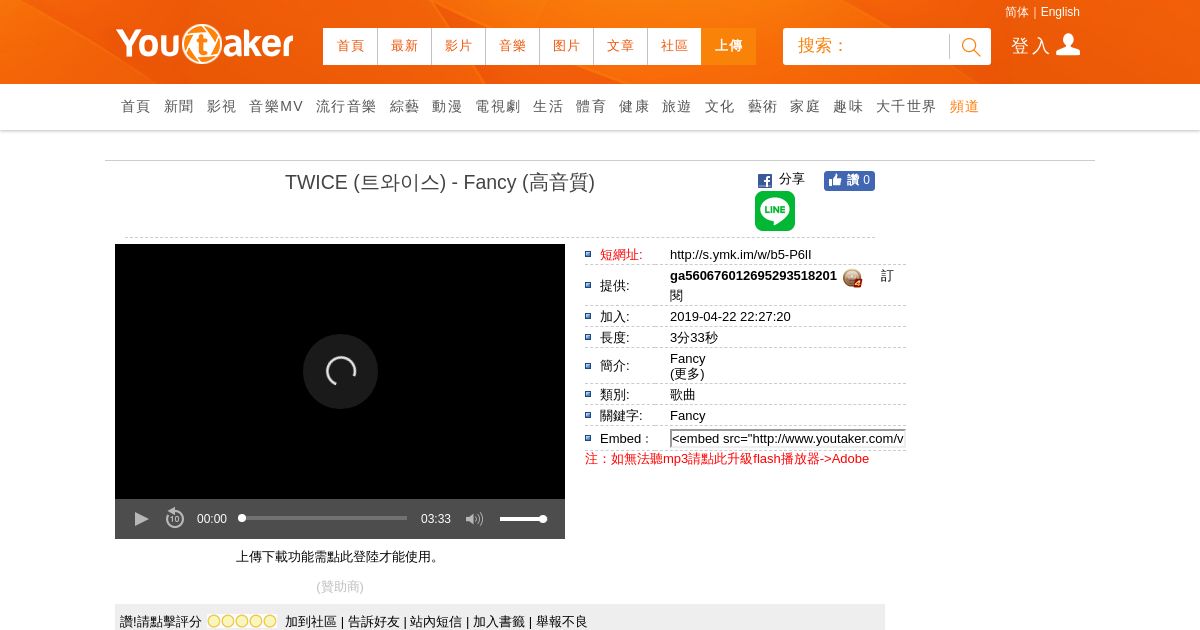Click the login user icon
The height and width of the screenshot is (630, 1200).
click(x=1068, y=45)
